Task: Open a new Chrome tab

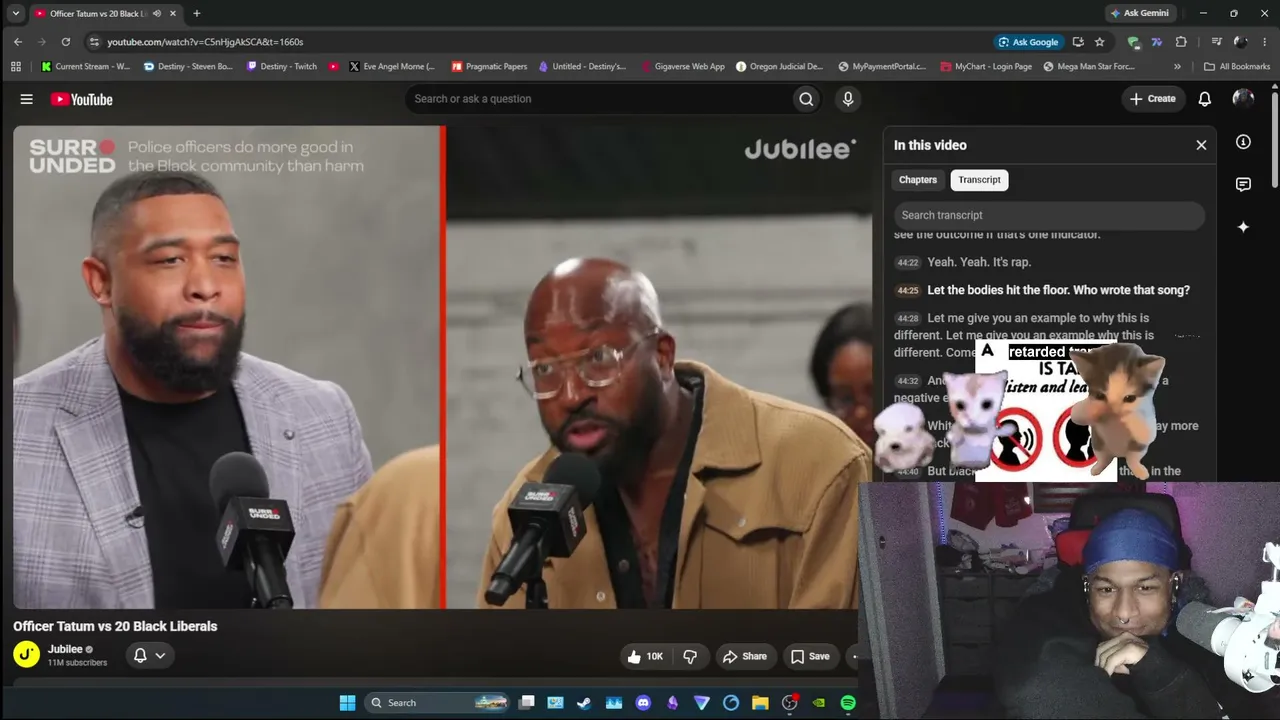Action: [x=196, y=14]
